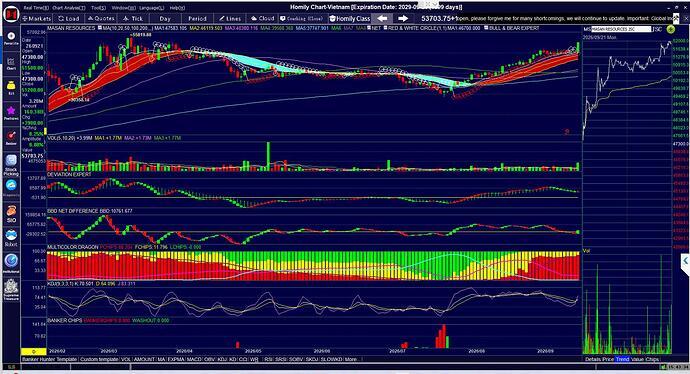The height and width of the screenshot is (374, 690).
Task: Select the Custom template tab
Action: tap(99, 359)
